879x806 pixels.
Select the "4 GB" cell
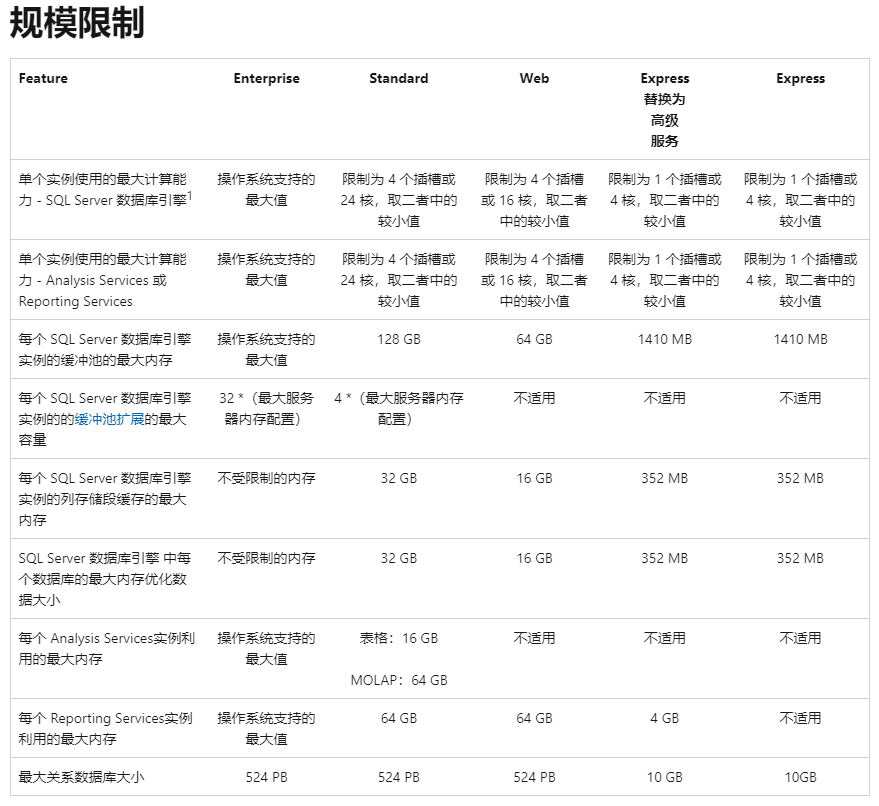(x=665, y=719)
